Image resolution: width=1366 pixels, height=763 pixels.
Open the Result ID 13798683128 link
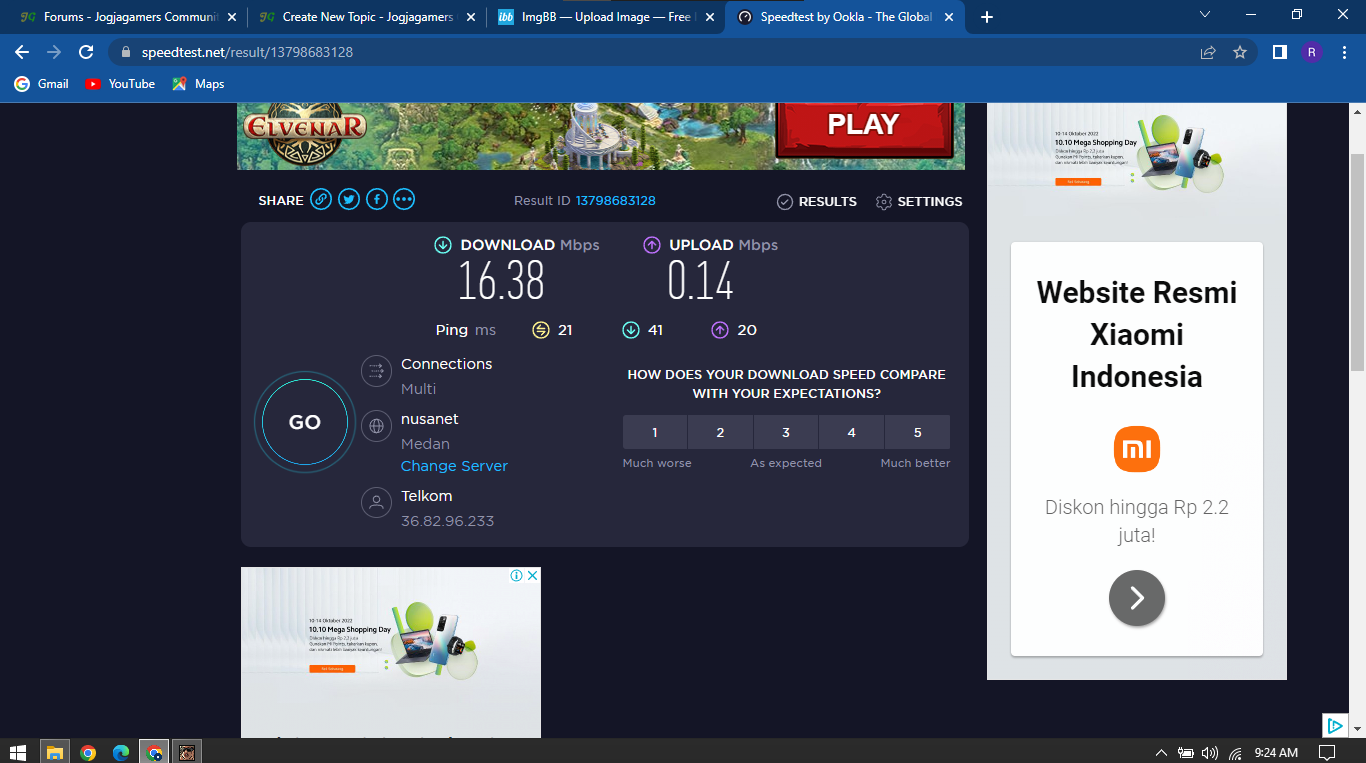(x=615, y=201)
